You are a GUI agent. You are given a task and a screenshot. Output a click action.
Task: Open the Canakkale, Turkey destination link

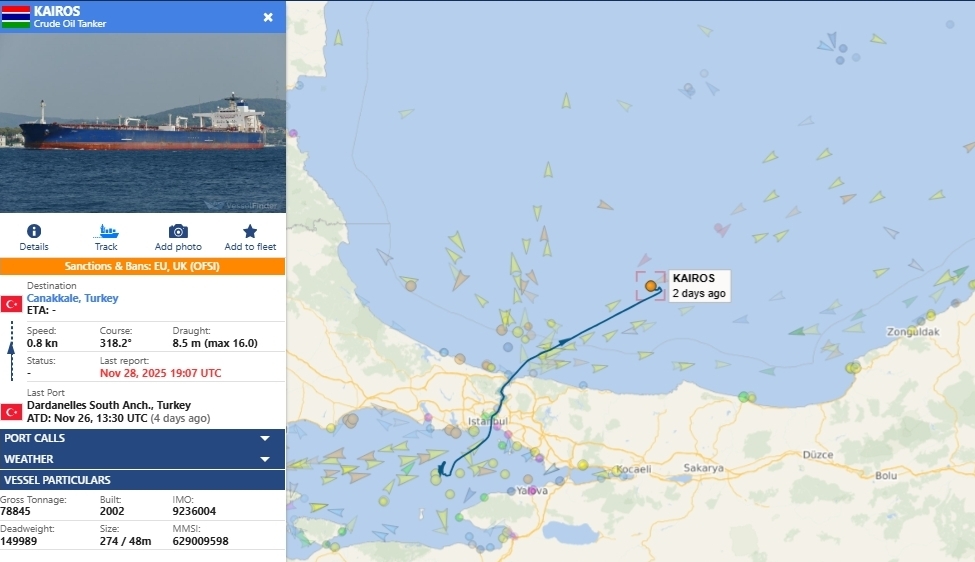[72, 298]
